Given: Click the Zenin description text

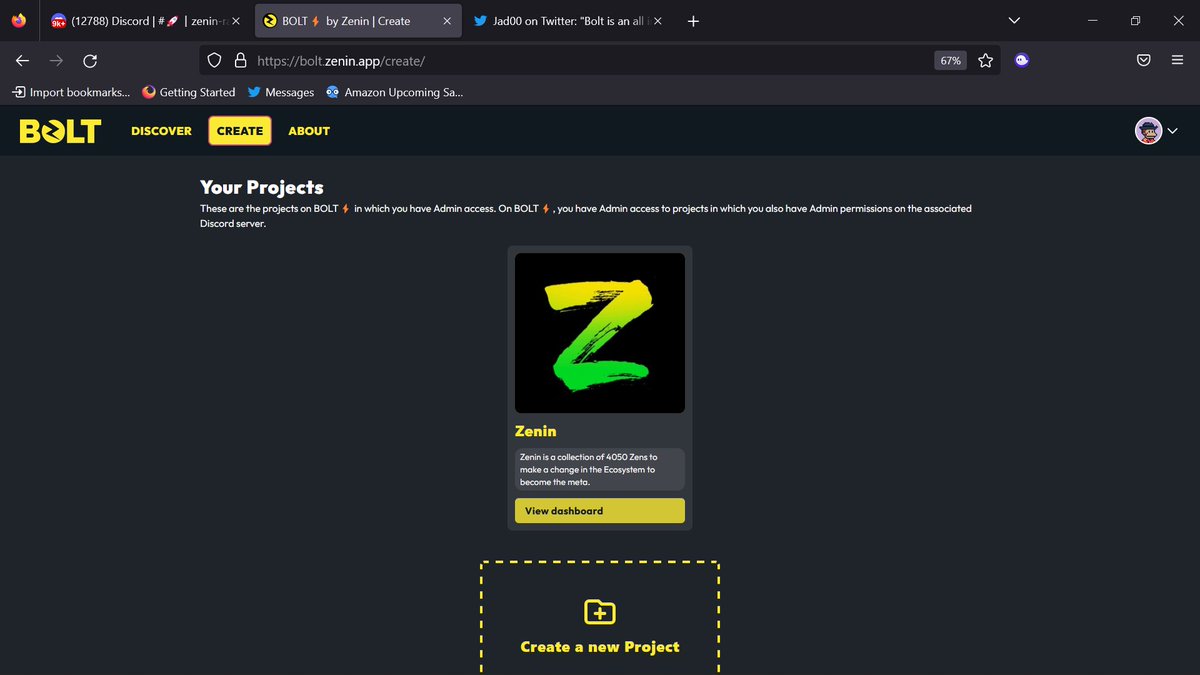Looking at the screenshot, I should (588, 469).
